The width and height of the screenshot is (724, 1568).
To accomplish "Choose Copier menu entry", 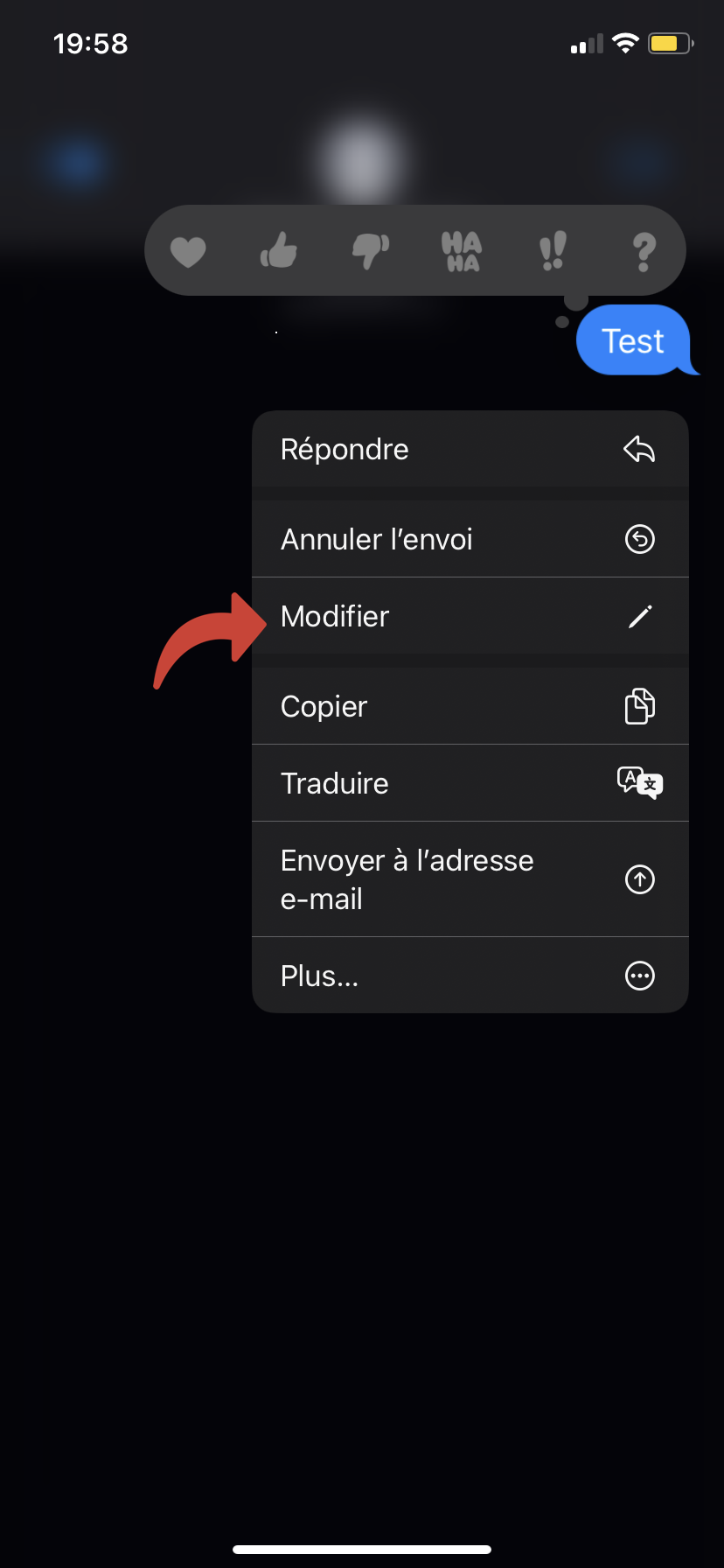I will click(x=470, y=706).
